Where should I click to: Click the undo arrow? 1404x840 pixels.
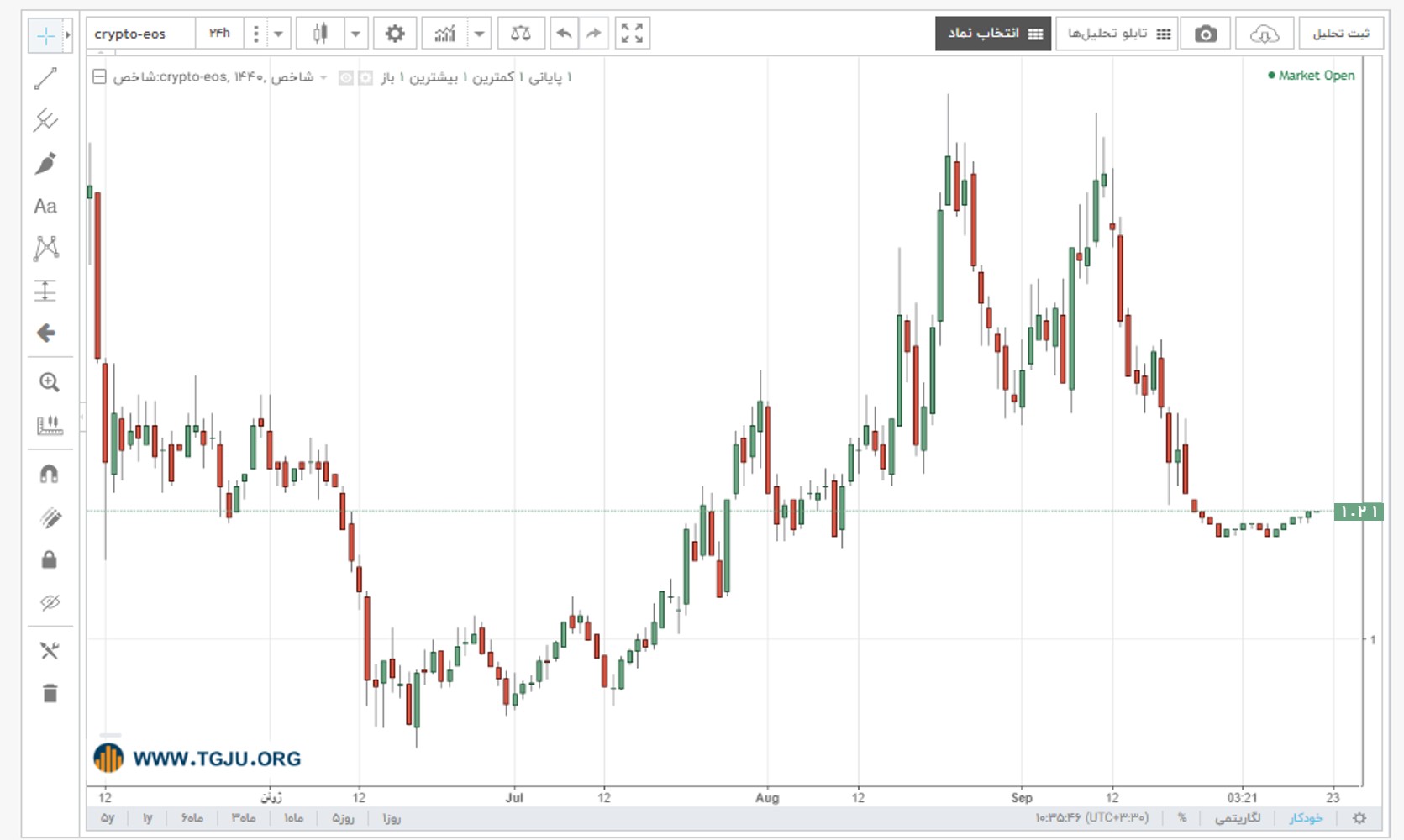click(564, 34)
